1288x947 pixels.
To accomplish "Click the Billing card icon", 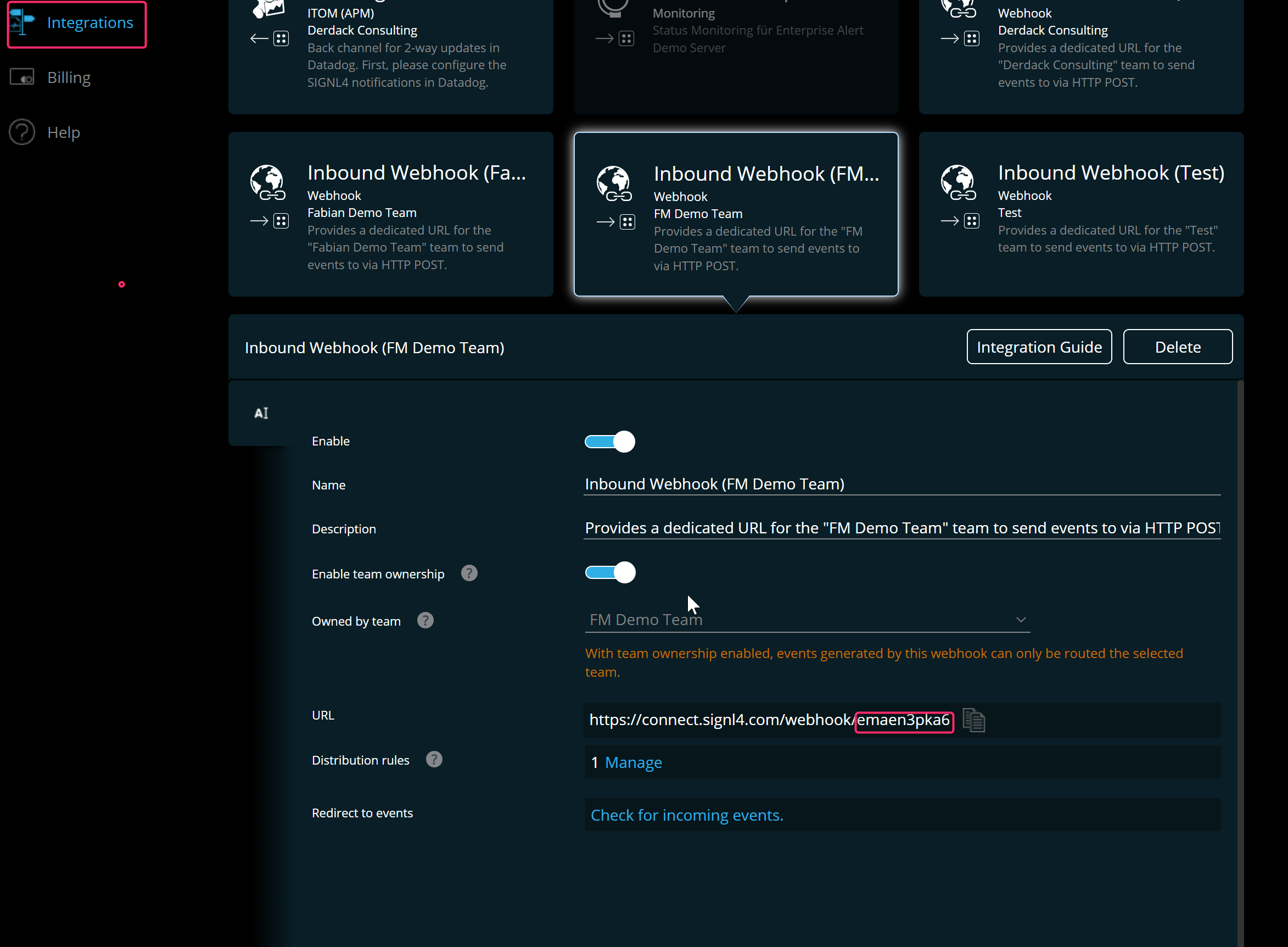I will coord(23,77).
